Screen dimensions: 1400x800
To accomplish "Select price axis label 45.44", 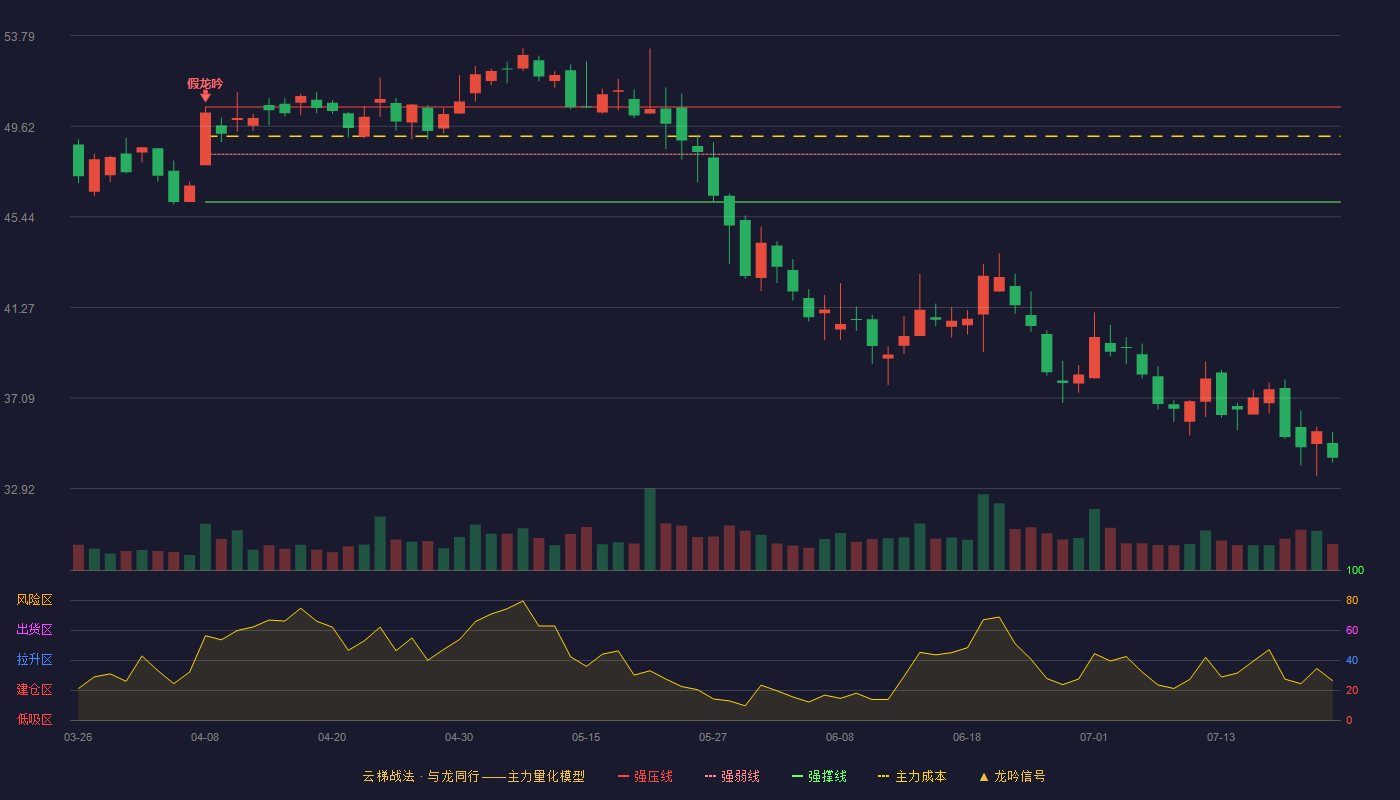I will pos(19,218).
